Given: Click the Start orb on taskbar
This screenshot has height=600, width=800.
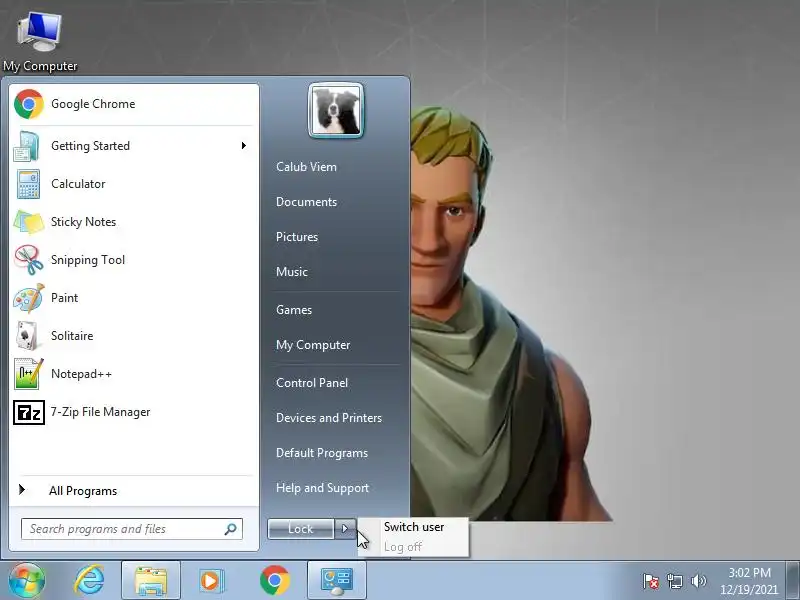Looking at the screenshot, I should 27,581.
